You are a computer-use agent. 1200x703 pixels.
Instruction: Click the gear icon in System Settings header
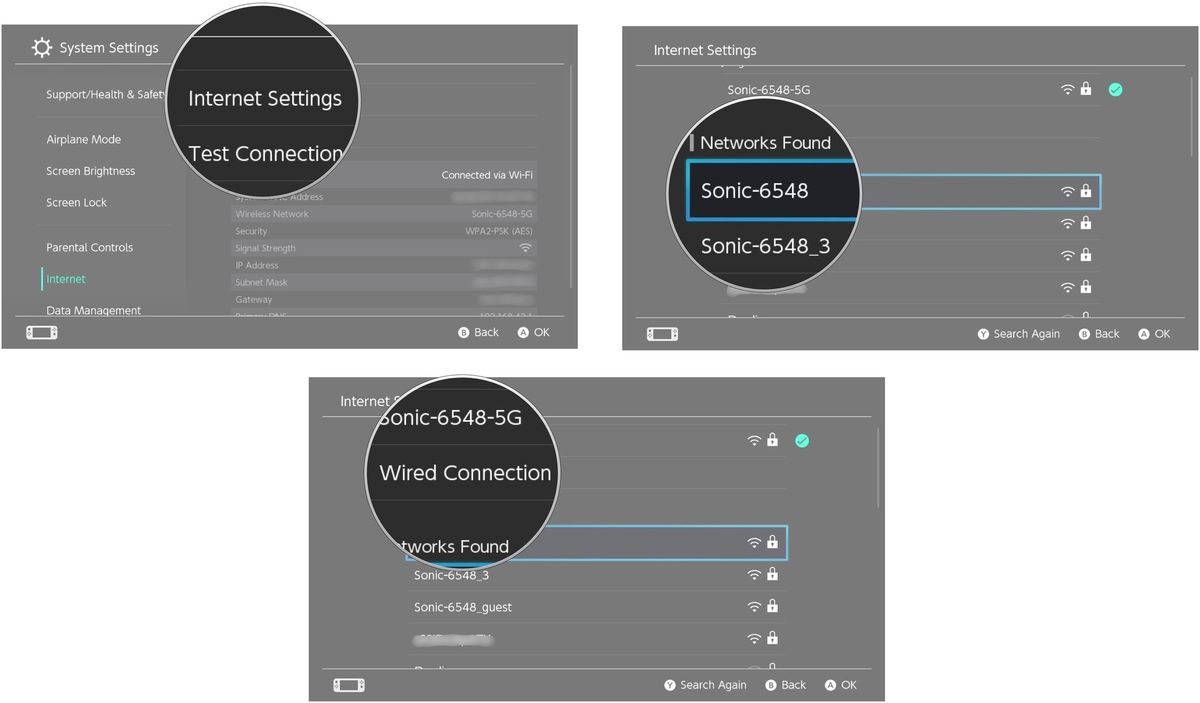pyautogui.click(x=41, y=47)
